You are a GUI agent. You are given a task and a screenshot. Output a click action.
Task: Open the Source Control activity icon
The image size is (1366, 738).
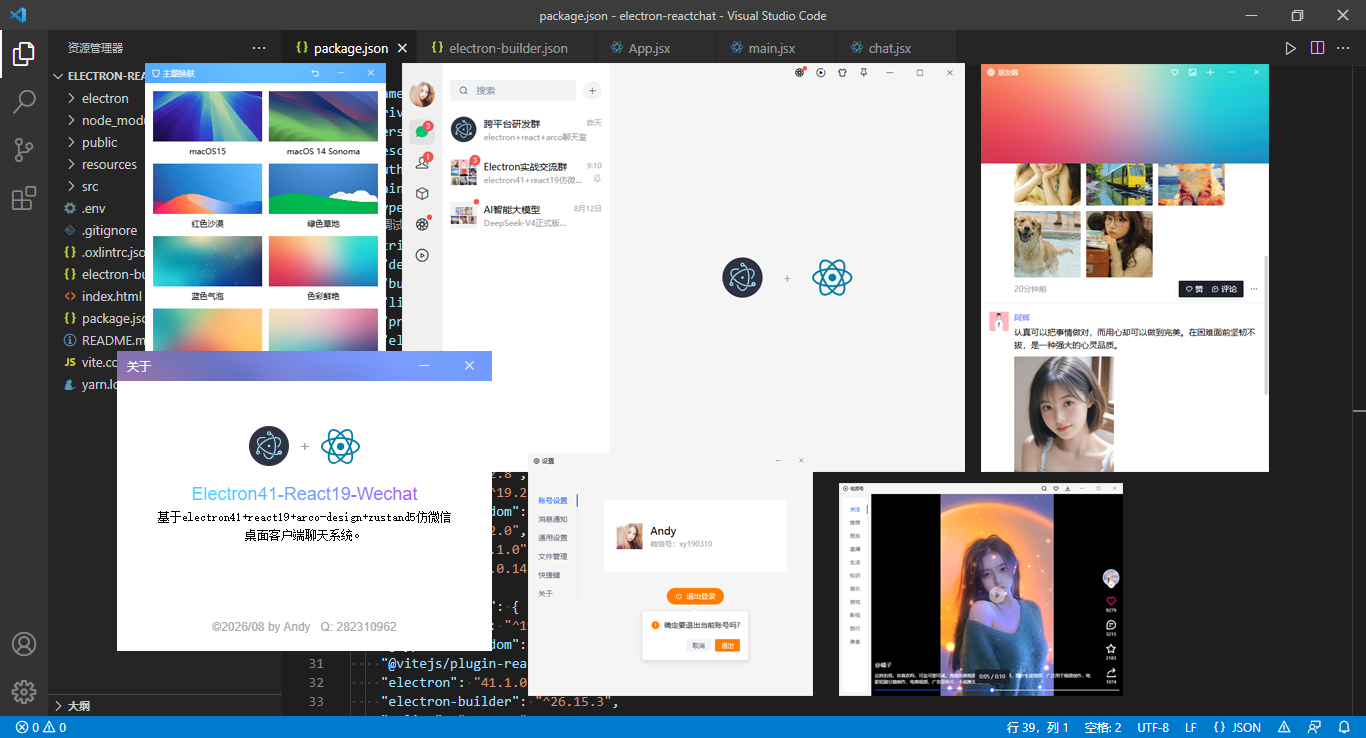pyautogui.click(x=24, y=150)
